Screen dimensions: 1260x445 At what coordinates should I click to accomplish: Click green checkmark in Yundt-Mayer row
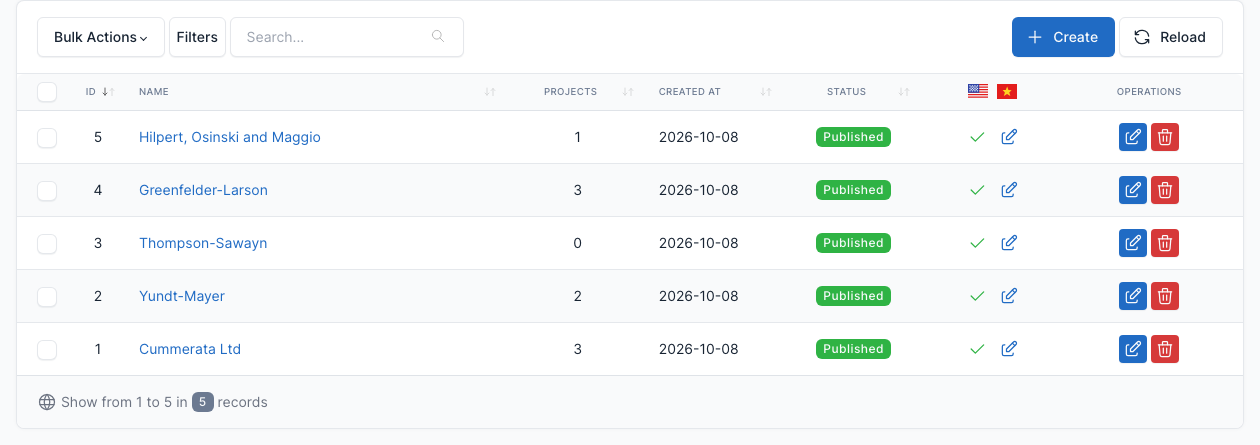coord(978,296)
